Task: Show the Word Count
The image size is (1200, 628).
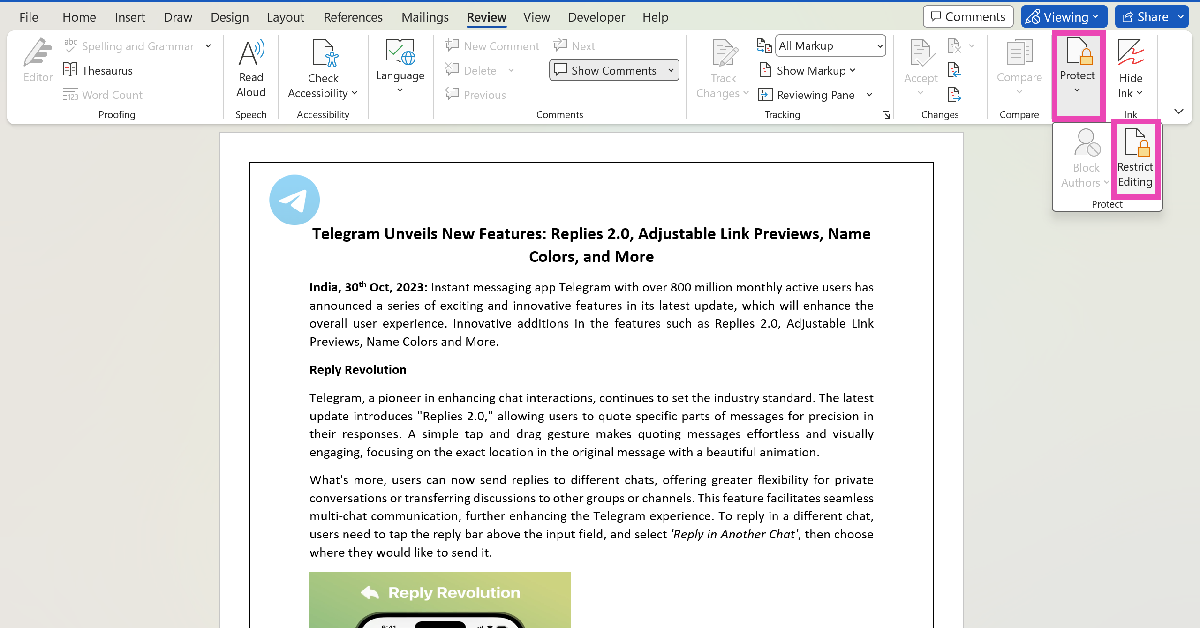Action: [x=102, y=95]
